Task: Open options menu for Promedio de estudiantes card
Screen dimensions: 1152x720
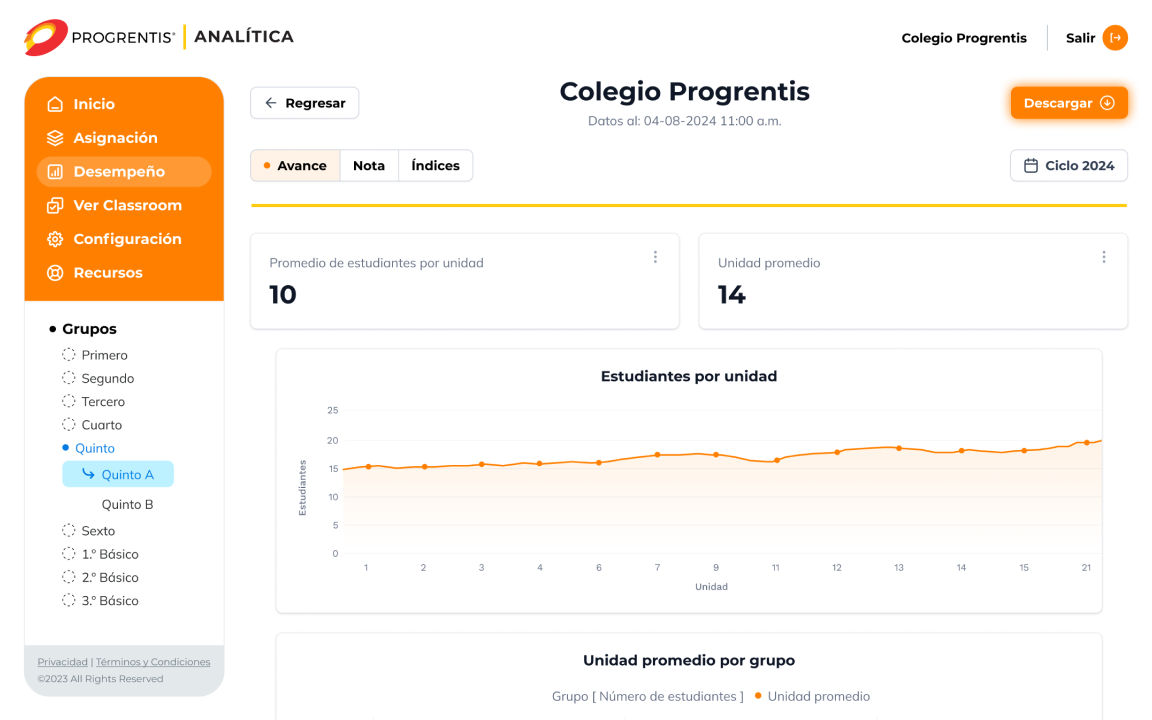Action: click(655, 257)
